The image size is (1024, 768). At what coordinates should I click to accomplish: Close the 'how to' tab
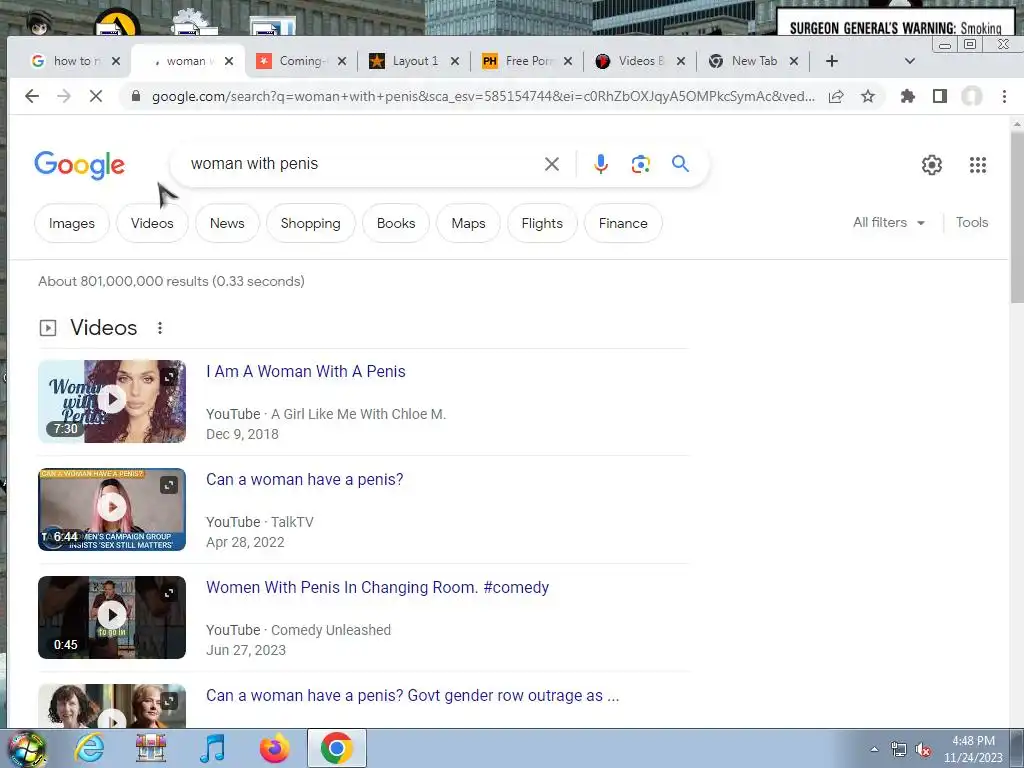[116, 61]
